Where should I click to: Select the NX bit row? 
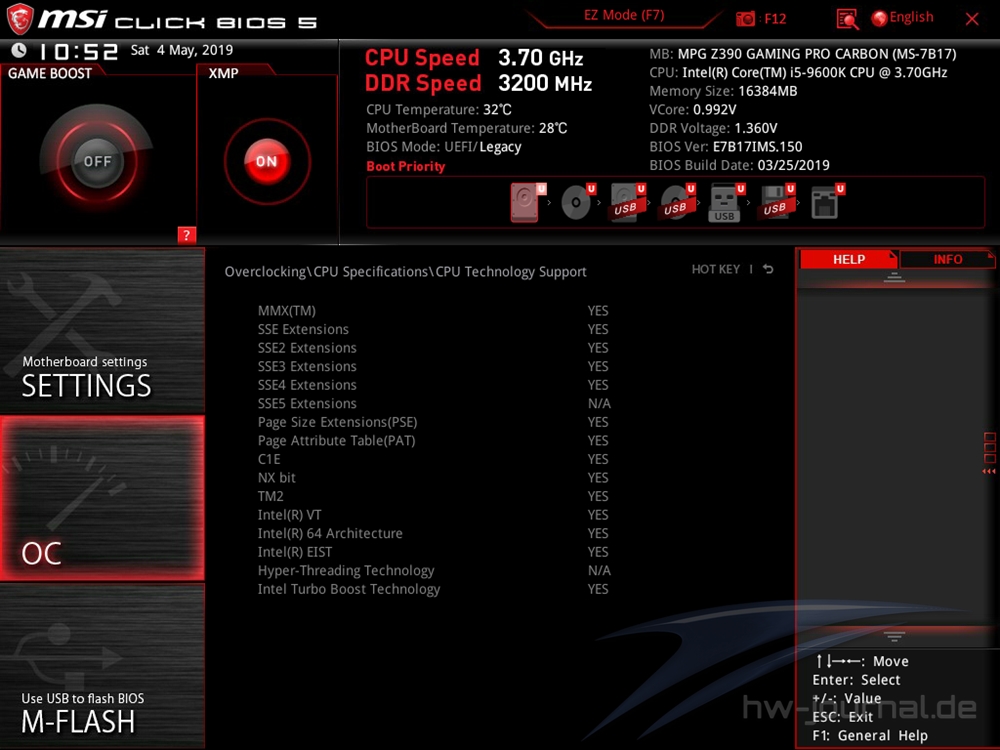(434, 477)
